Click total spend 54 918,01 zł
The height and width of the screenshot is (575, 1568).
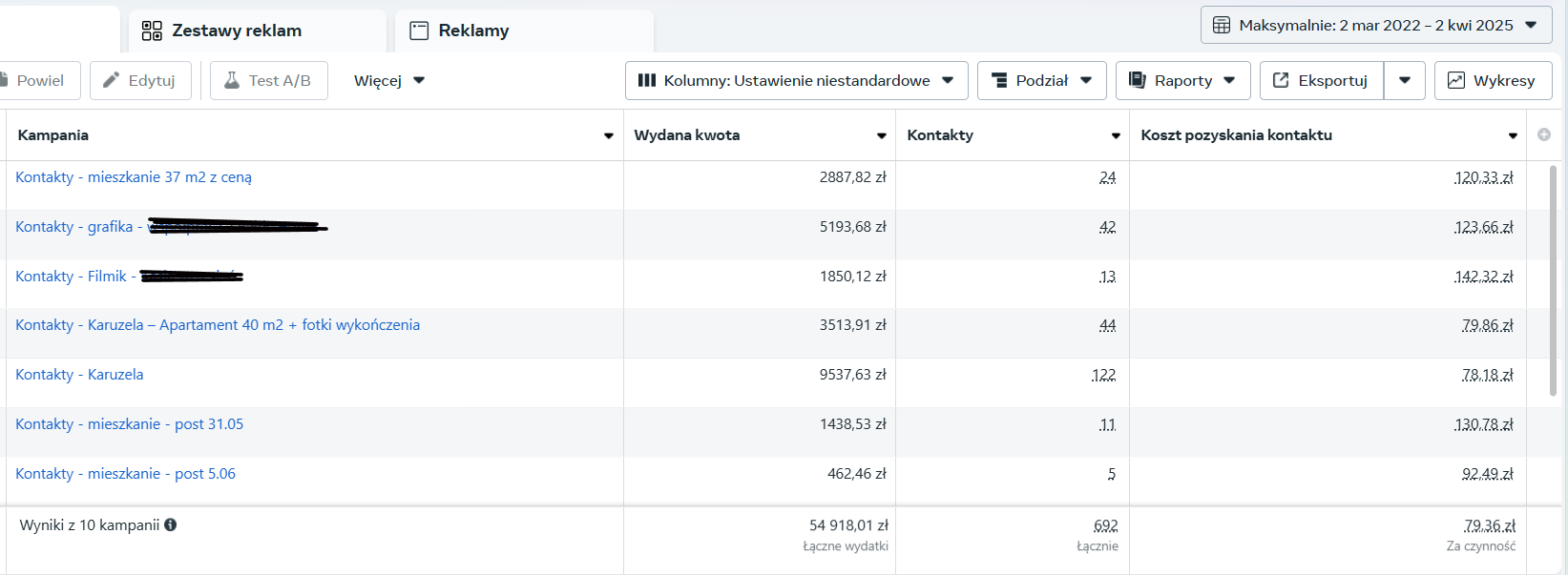848,525
